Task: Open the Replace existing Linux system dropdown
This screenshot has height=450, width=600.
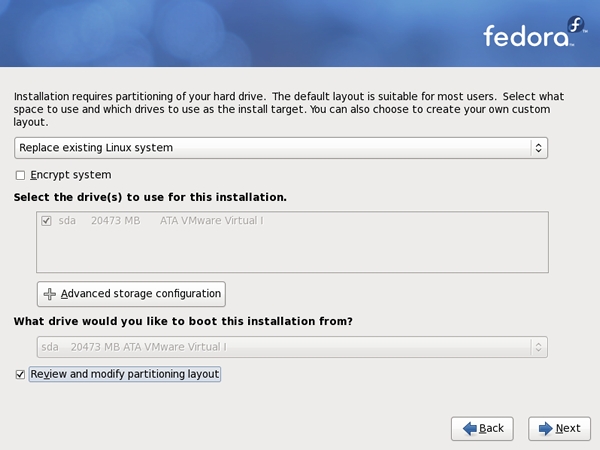Action: (281, 148)
